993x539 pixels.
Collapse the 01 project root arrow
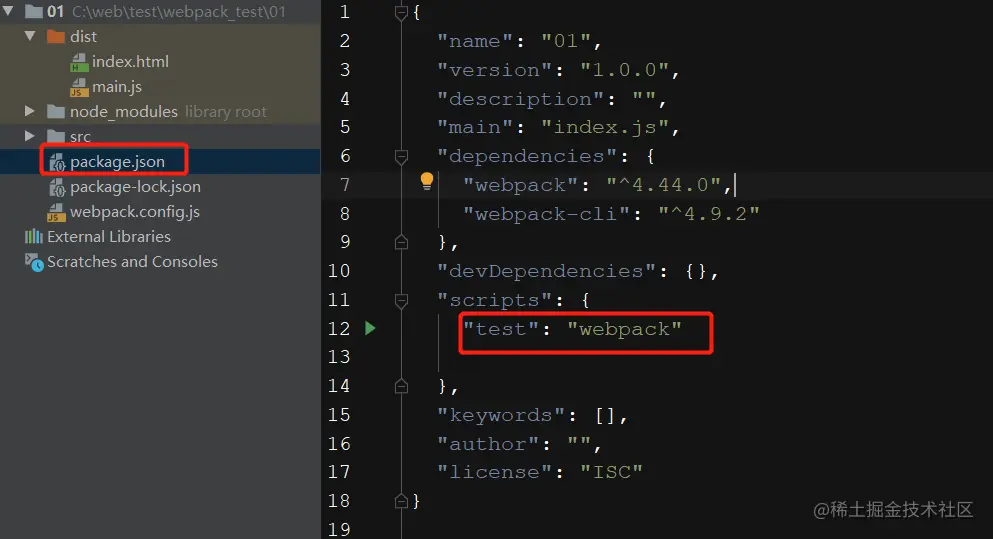pyautogui.click(x=8, y=11)
